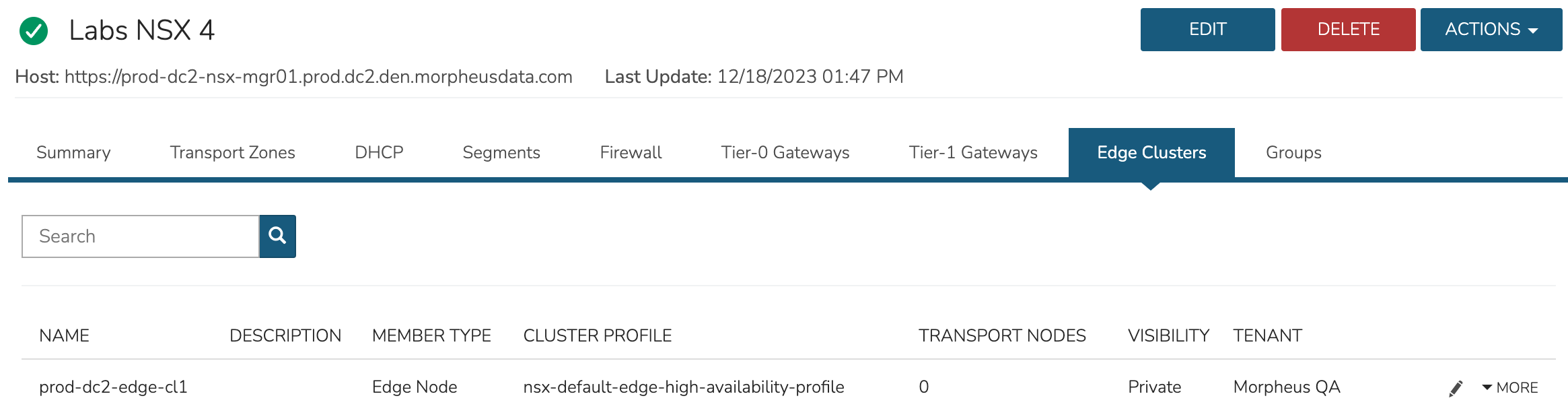Switch to the Tier-1 Gateways tab

point(973,152)
